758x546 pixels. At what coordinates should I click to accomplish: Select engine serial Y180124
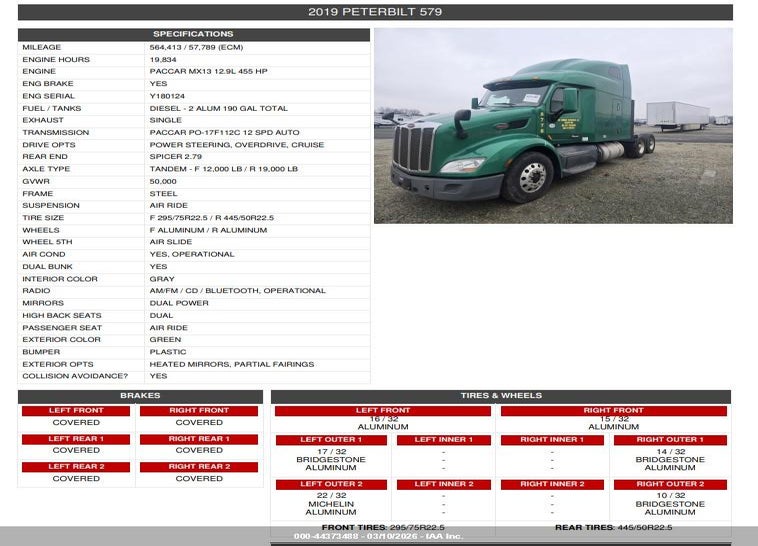click(167, 96)
